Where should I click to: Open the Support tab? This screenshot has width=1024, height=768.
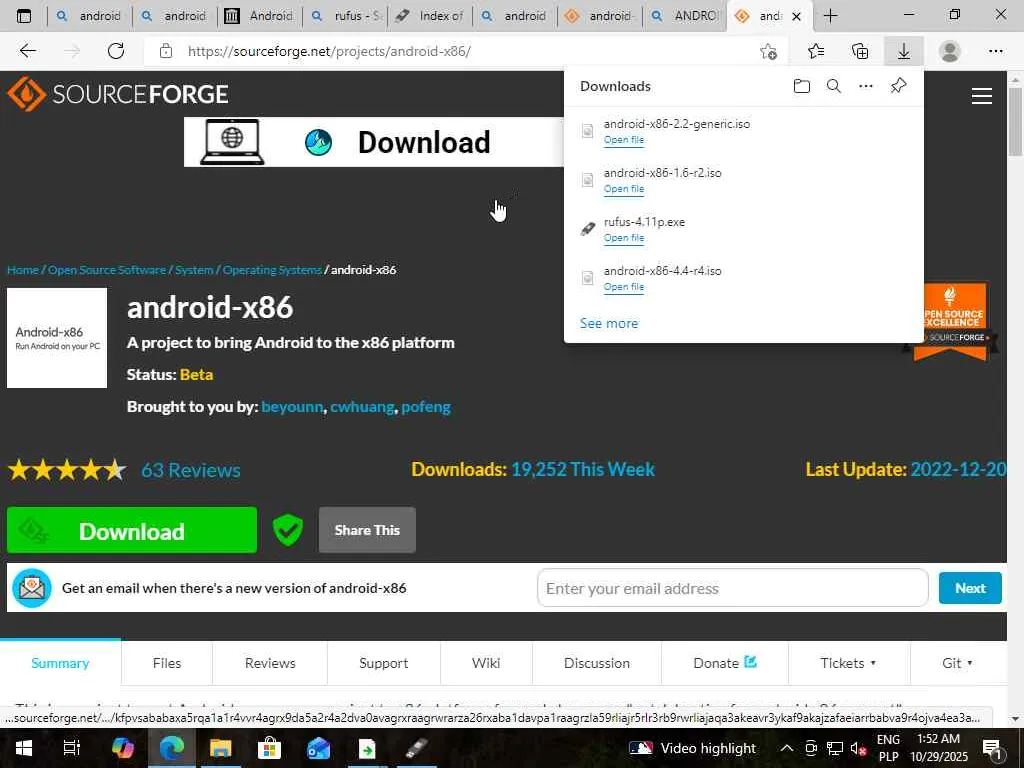click(383, 663)
